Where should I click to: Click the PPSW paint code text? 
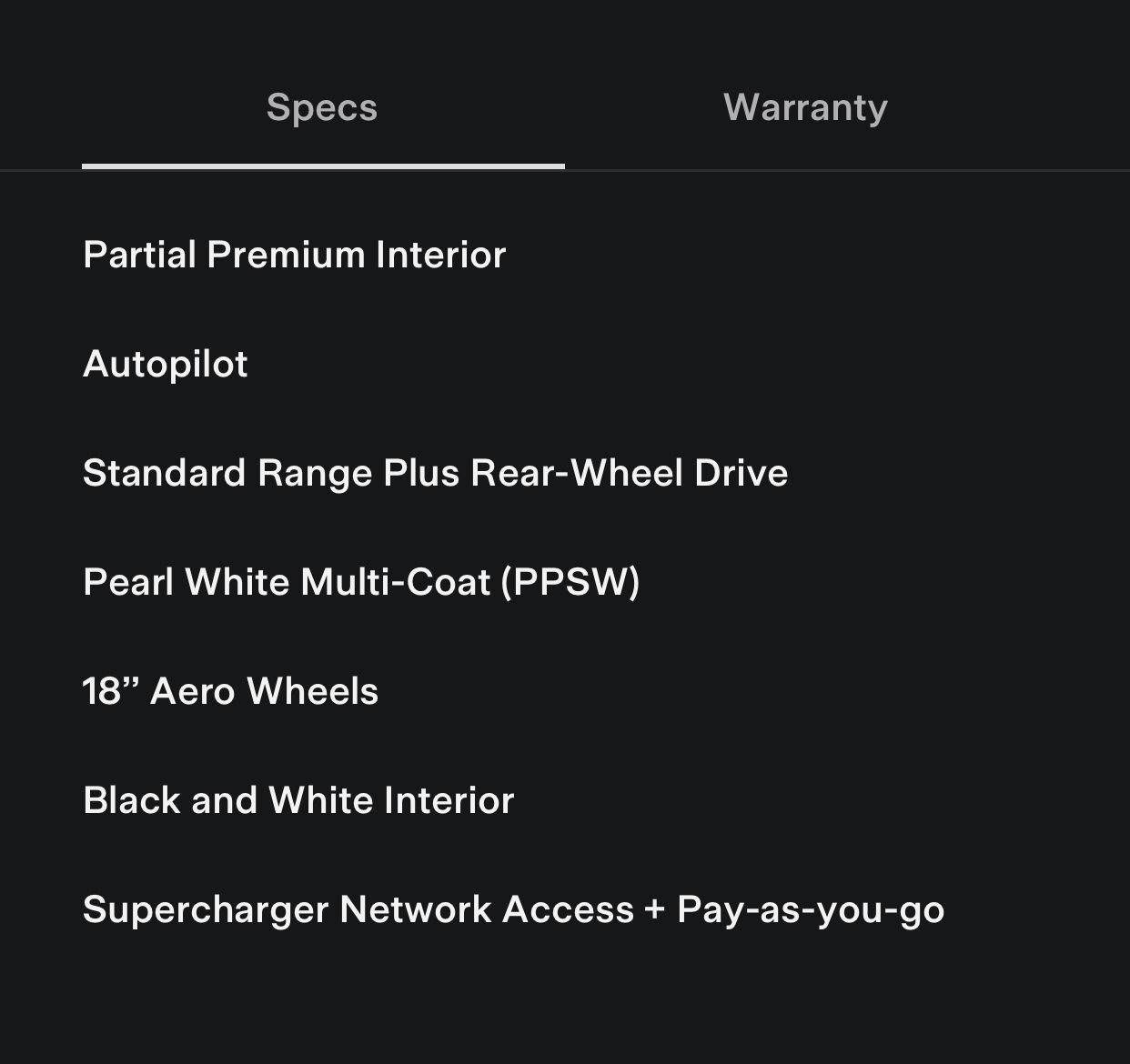coord(570,582)
